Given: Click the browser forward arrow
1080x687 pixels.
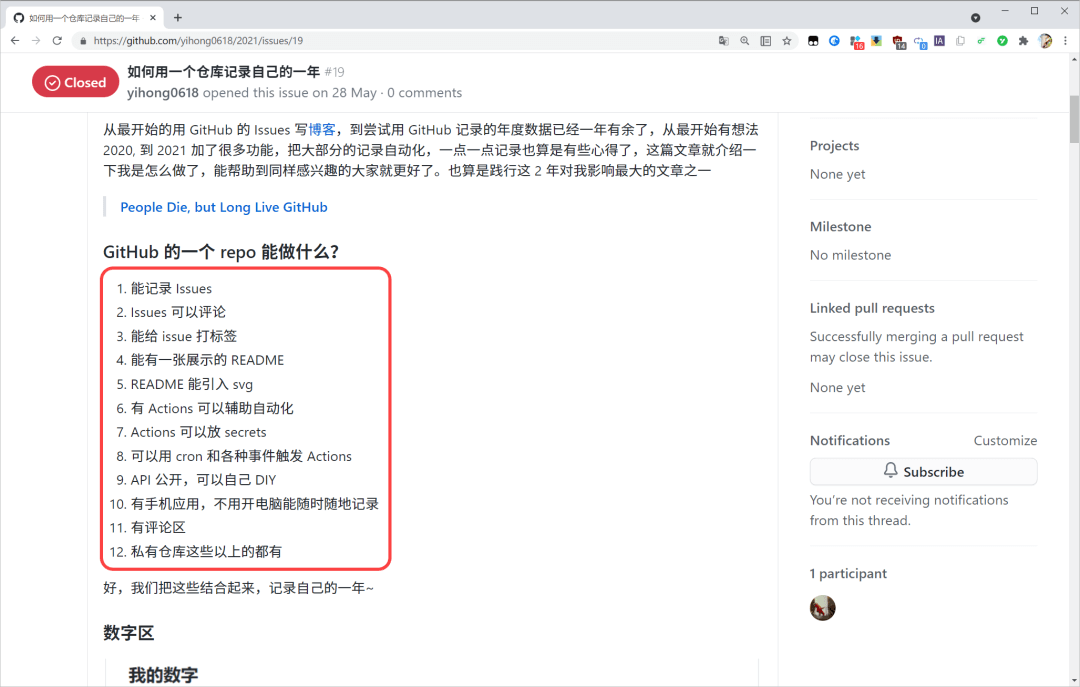Looking at the screenshot, I should tap(36, 41).
